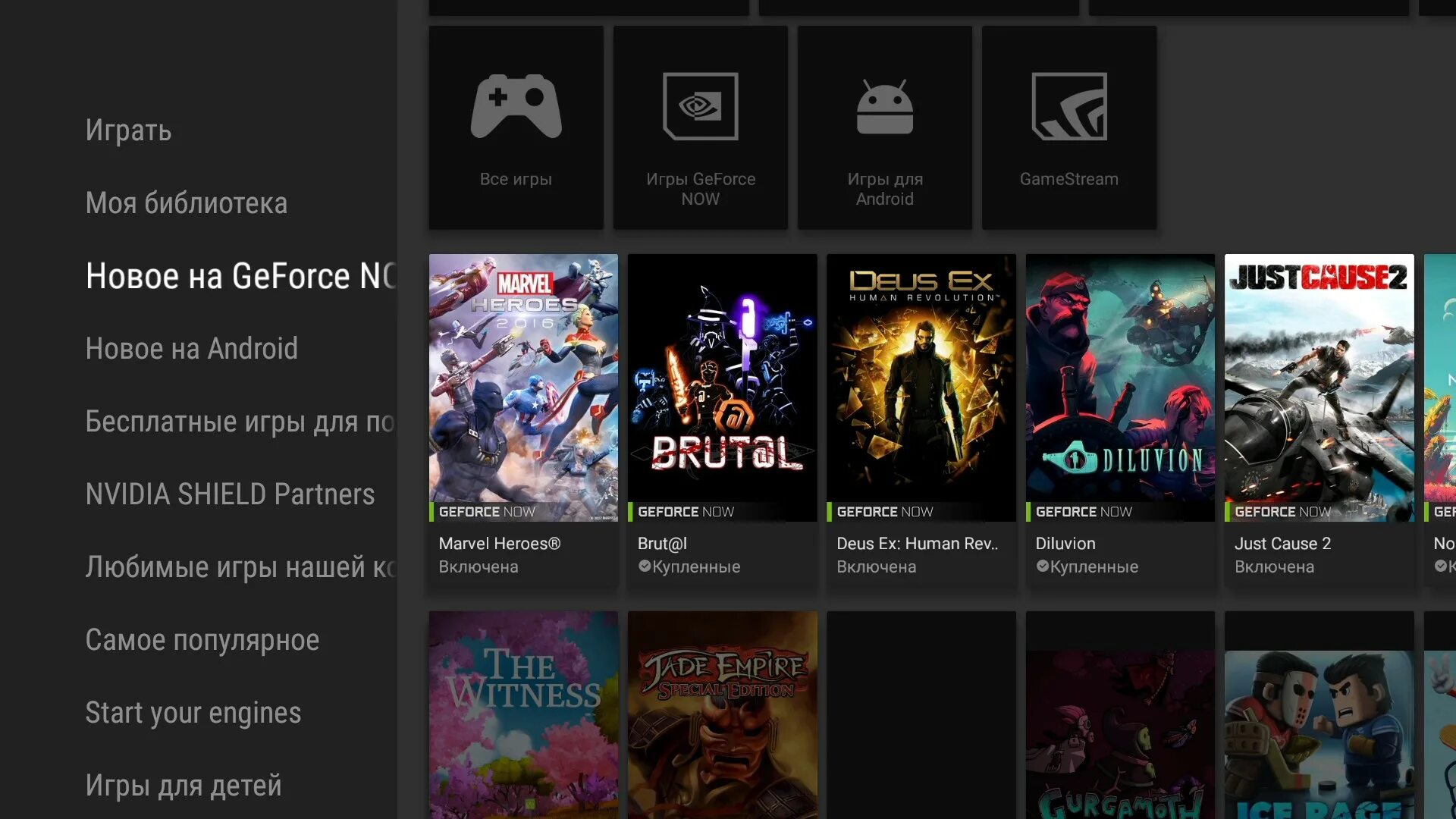
Task: Open NVIDIA SHIELD Partners category
Action: click(x=230, y=494)
